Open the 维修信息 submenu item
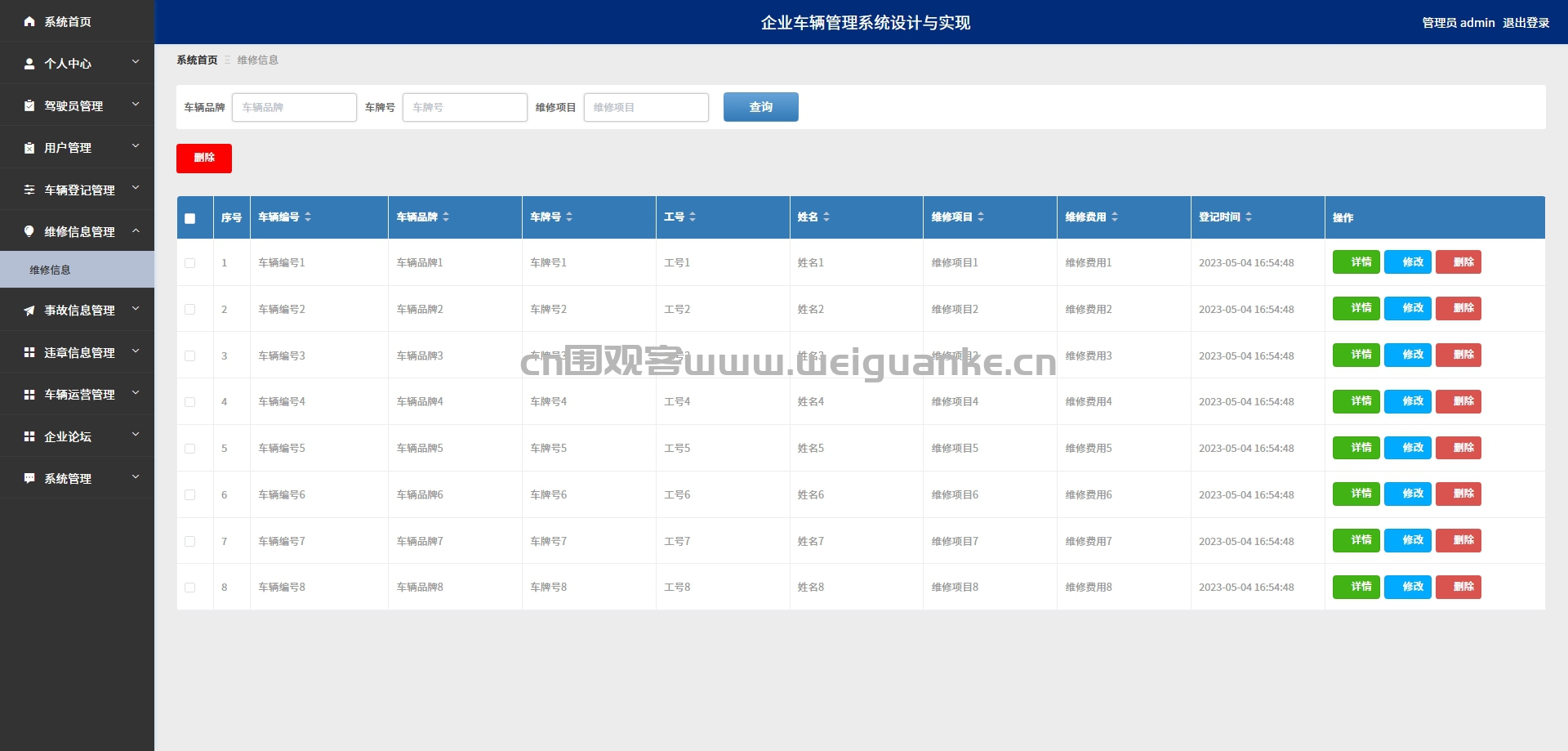This screenshot has width=1568, height=751. [77, 270]
